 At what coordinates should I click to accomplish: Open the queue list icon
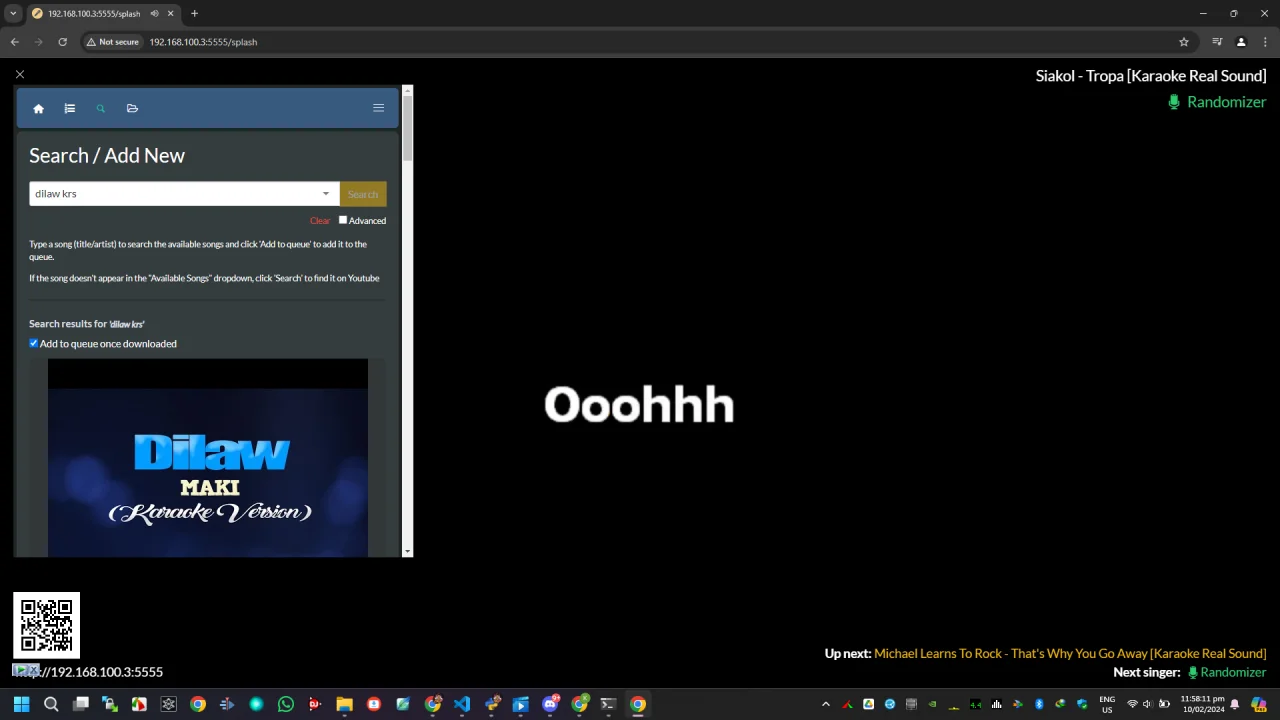70,108
